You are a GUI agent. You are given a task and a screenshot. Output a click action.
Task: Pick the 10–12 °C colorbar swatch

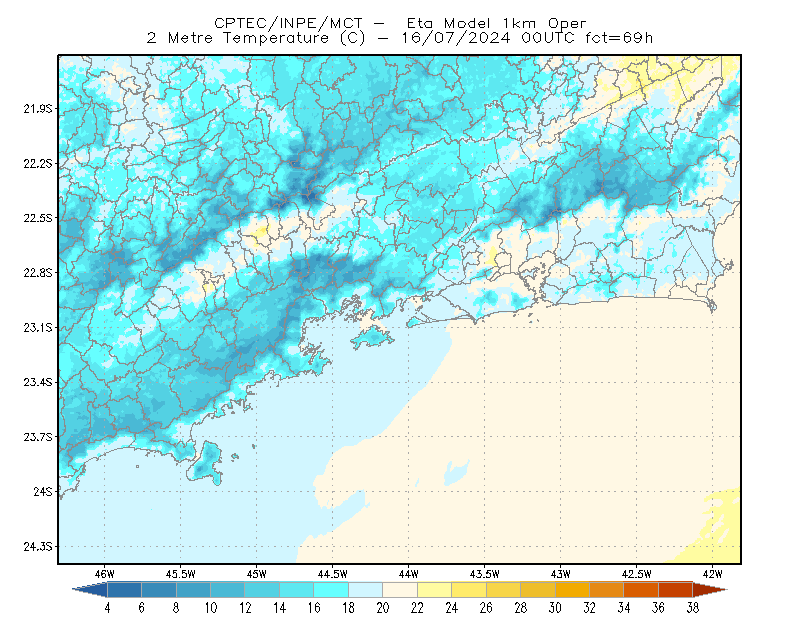tap(228, 589)
